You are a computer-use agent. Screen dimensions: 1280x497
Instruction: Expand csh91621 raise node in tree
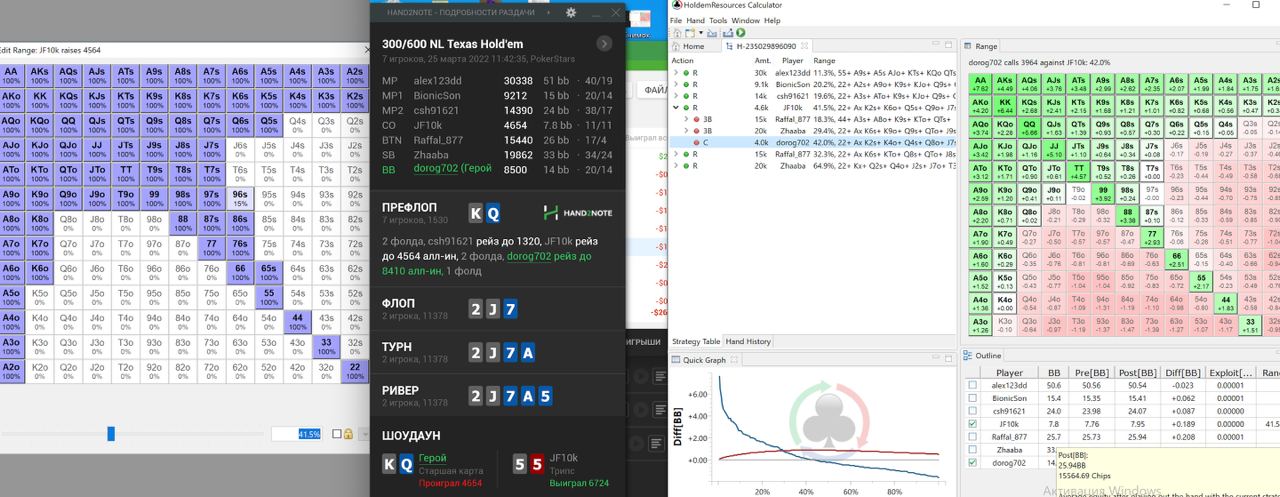tap(676, 96)
